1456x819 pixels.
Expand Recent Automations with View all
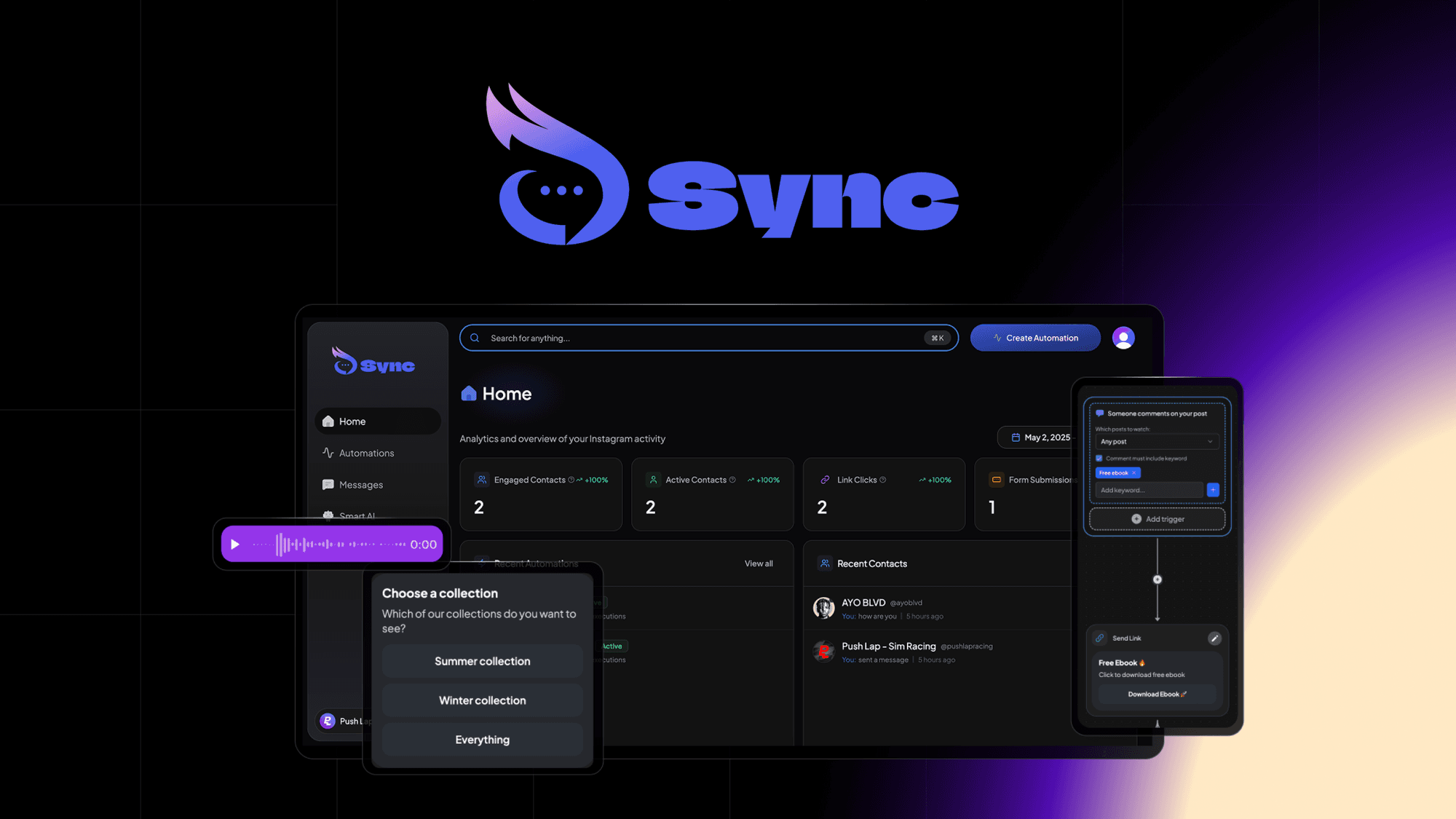tap(758, 563)
